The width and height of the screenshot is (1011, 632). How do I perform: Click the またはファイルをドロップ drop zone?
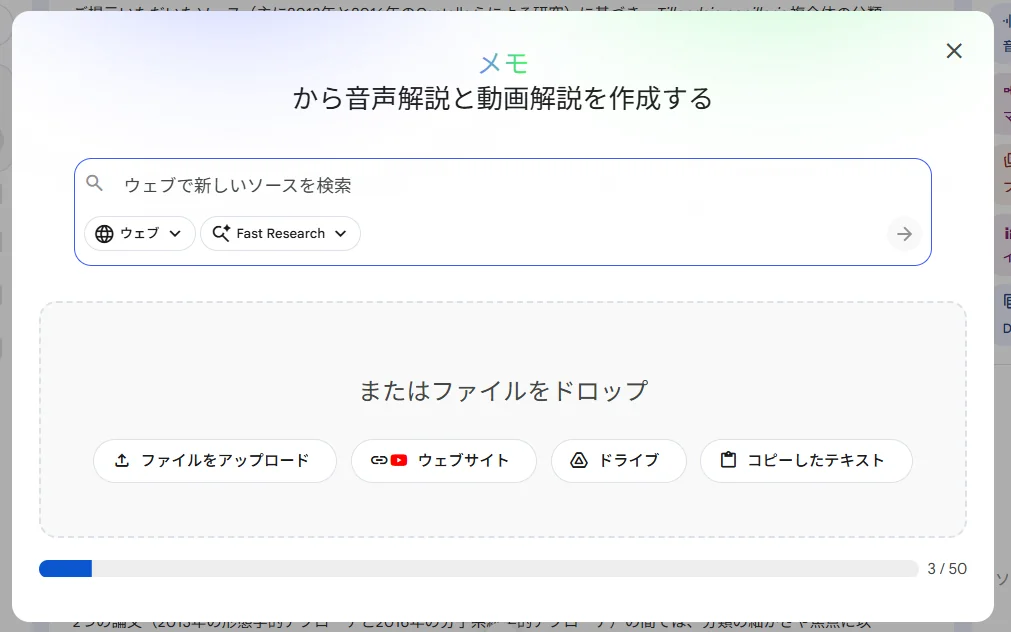click(502, 391)
